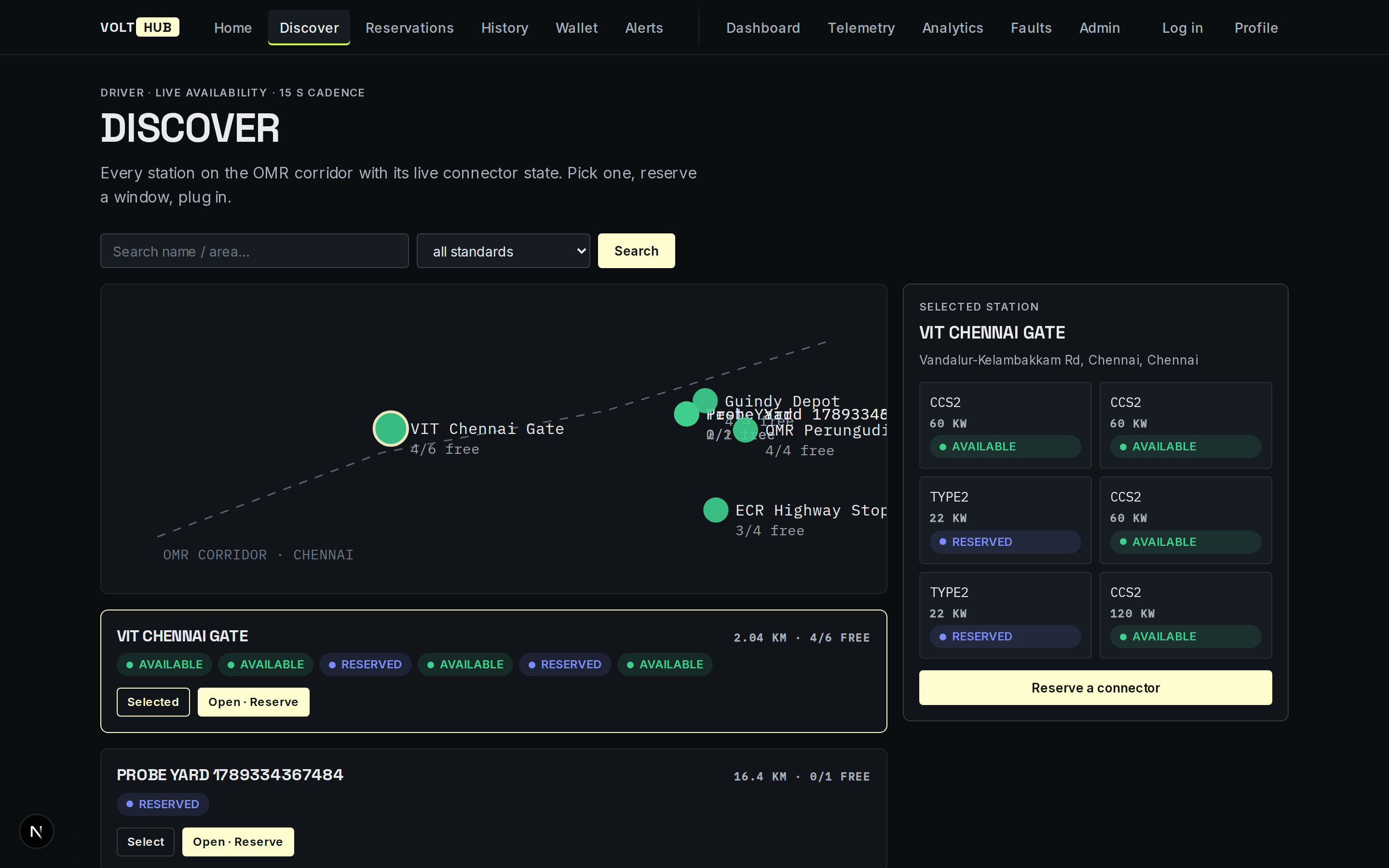Click the Log in link

coord(1182,27)
